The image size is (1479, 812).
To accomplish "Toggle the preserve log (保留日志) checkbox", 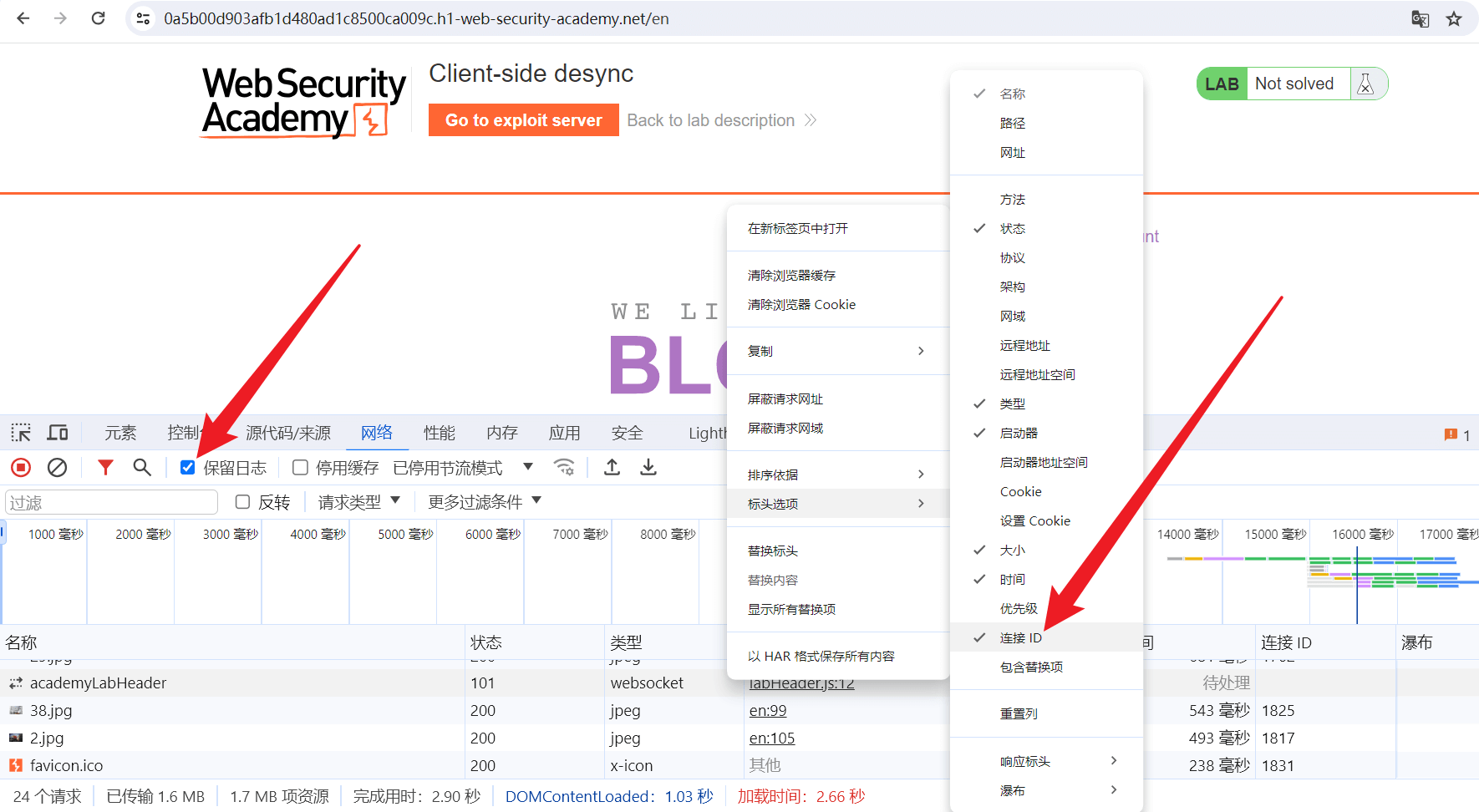I will (x=188, y=468).
